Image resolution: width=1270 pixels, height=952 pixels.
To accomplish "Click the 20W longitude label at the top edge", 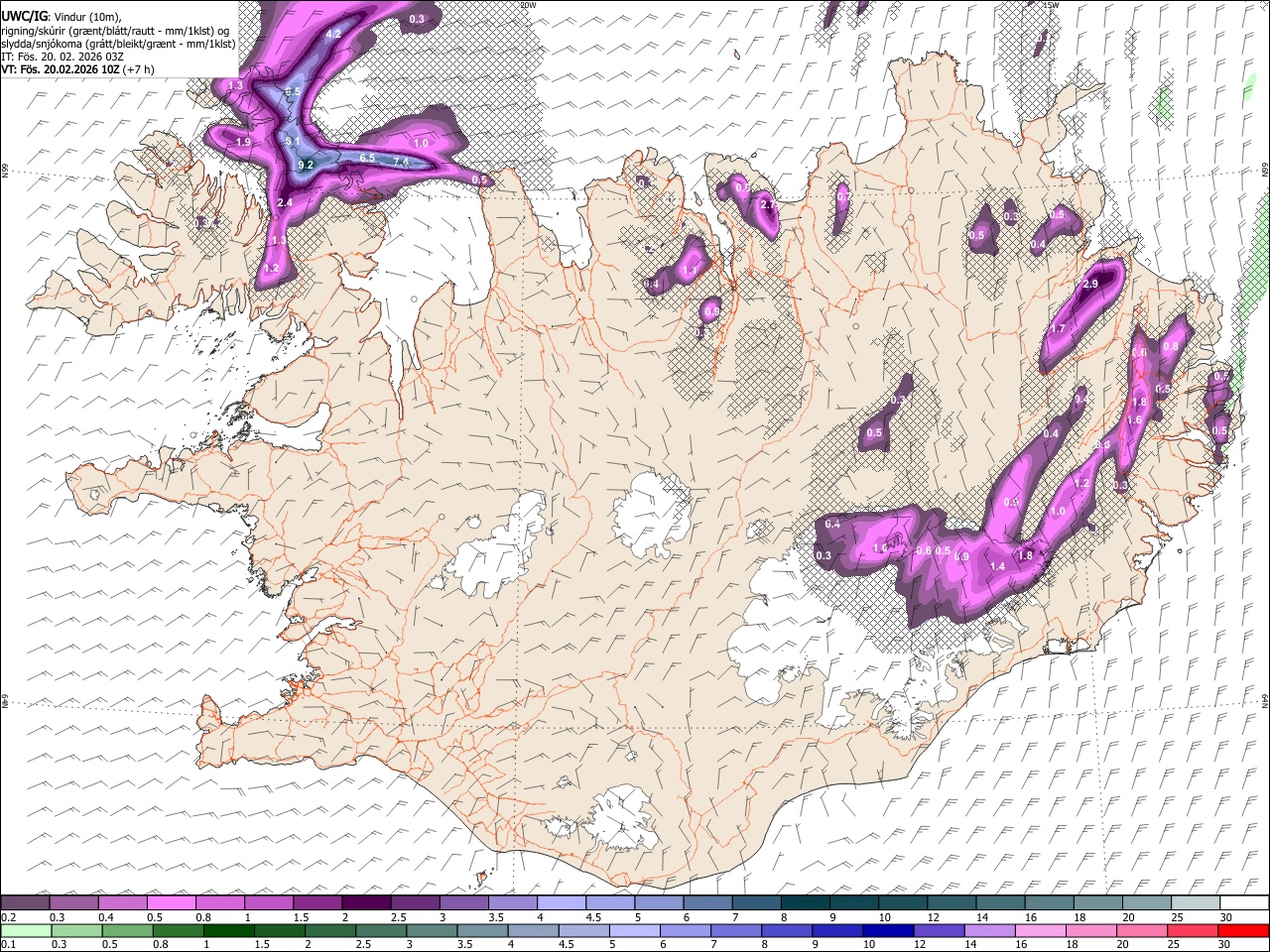I will (x=528, y=5).
